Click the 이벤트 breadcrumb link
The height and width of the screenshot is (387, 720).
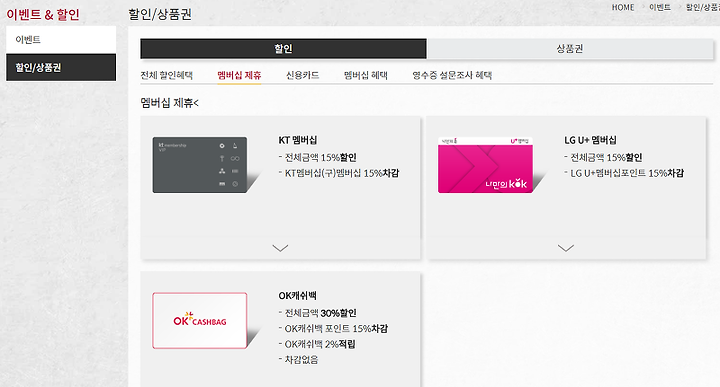tap(660, 7)
